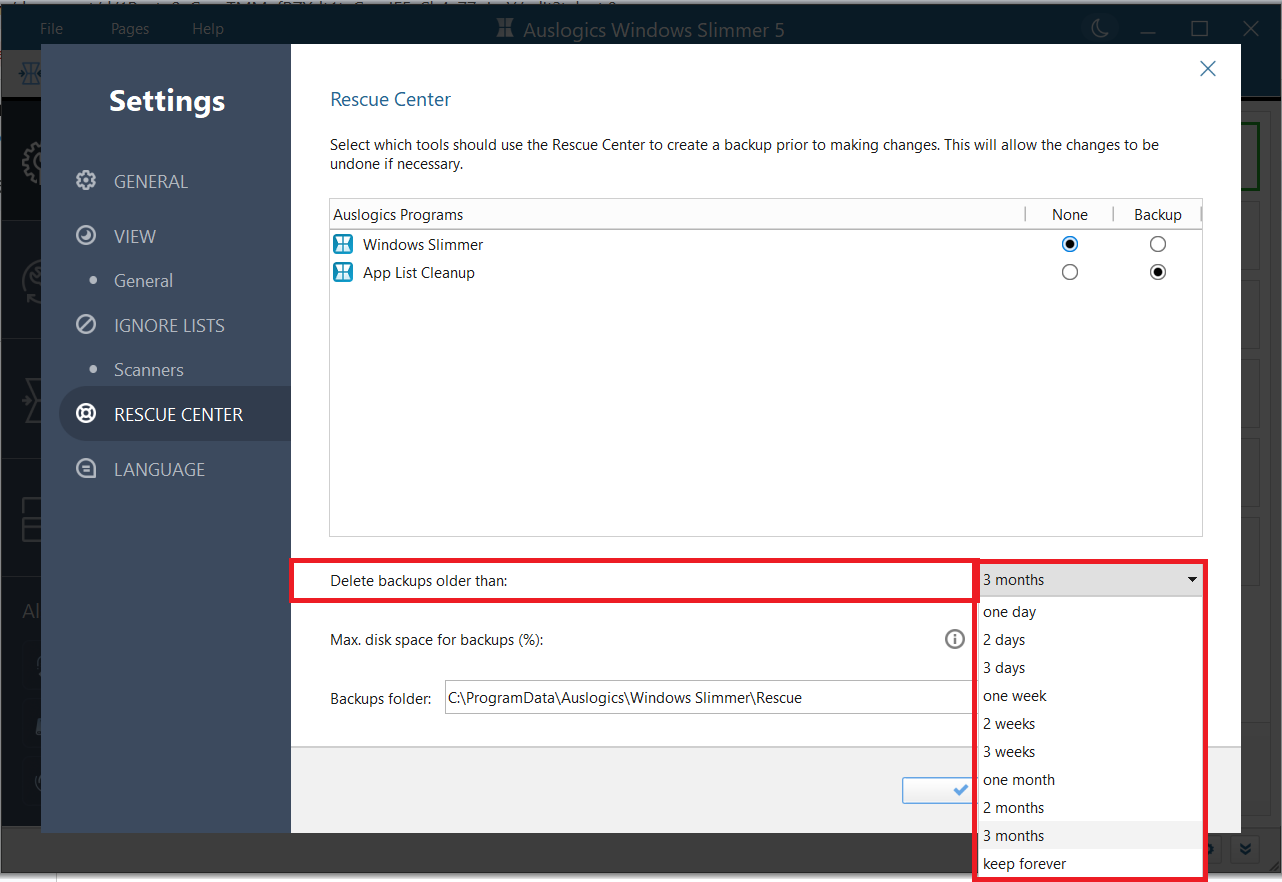Go to the Scanners settings page

[148, 369]
